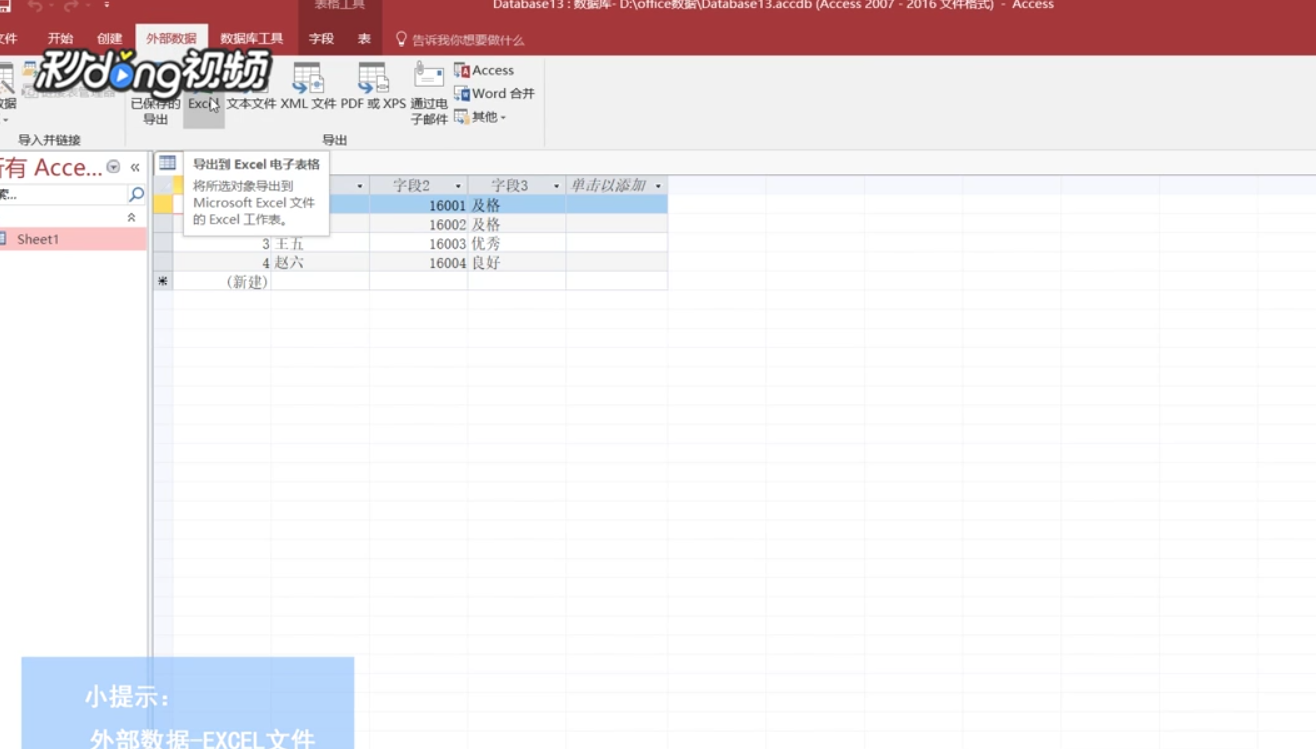The image size is (1316, 749).
Task: Click cell with value 16003
Action: pyautogui.click(x=418, y=244)
